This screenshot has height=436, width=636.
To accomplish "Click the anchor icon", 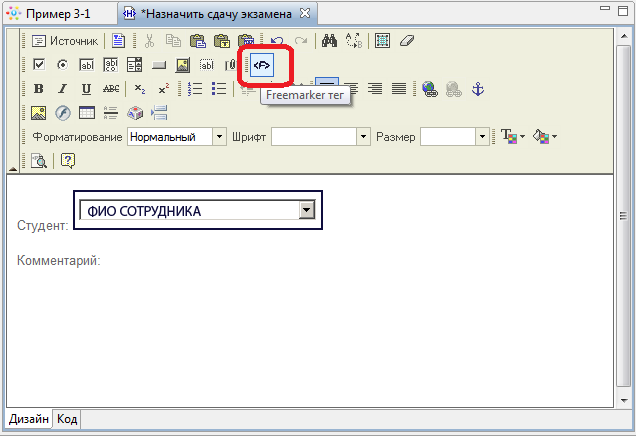I will (477, 89).
